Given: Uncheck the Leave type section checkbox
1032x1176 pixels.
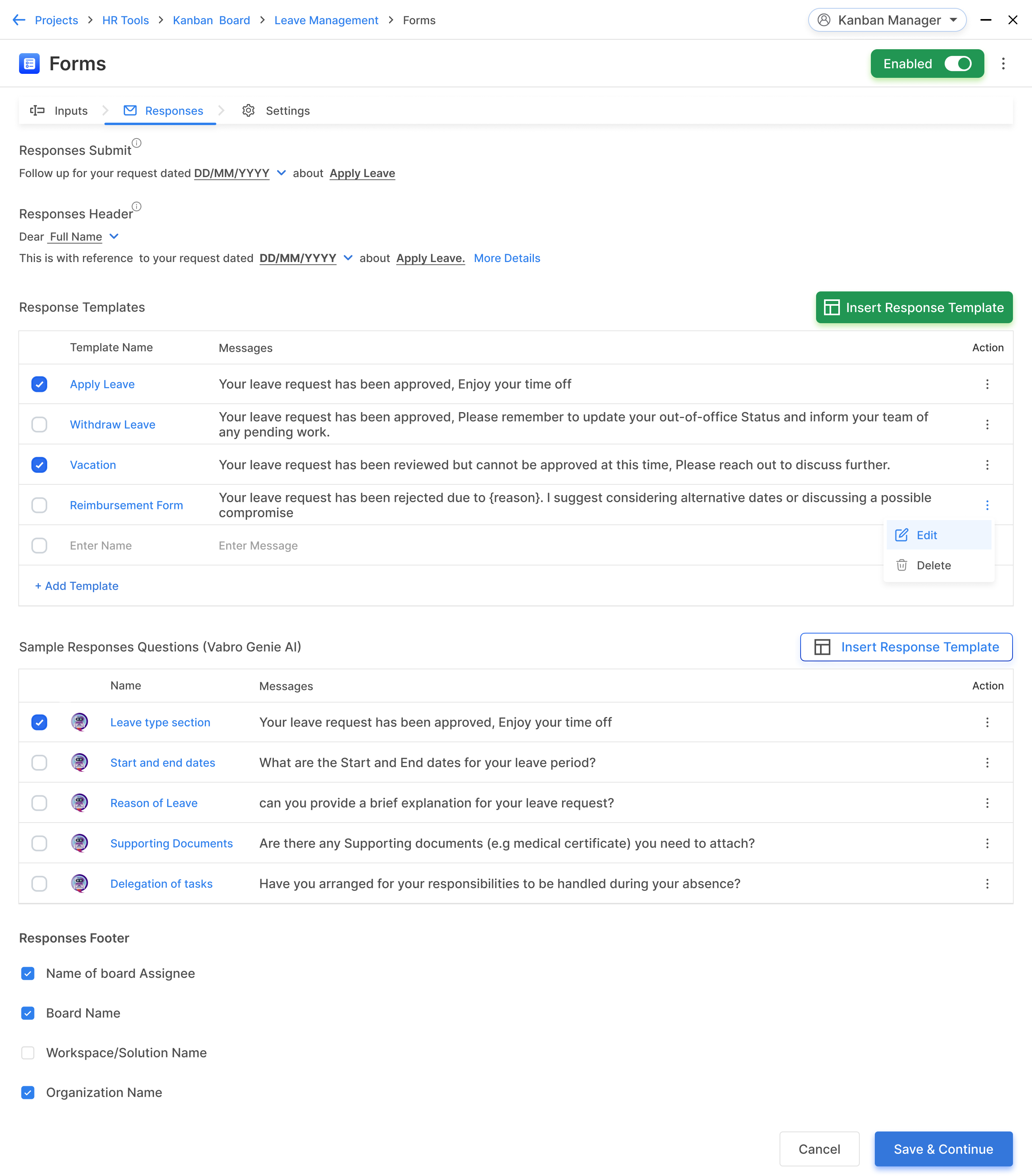Looking at the screenshot, I should (39, 723).
